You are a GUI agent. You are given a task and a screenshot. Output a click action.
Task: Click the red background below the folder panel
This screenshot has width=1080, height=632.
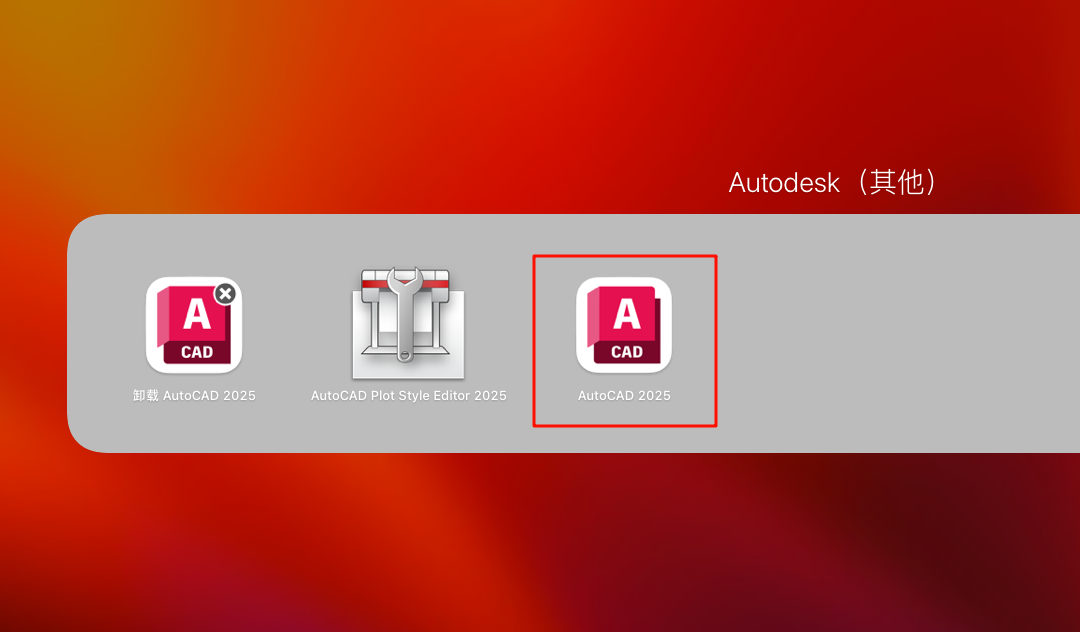pos(540,540)
